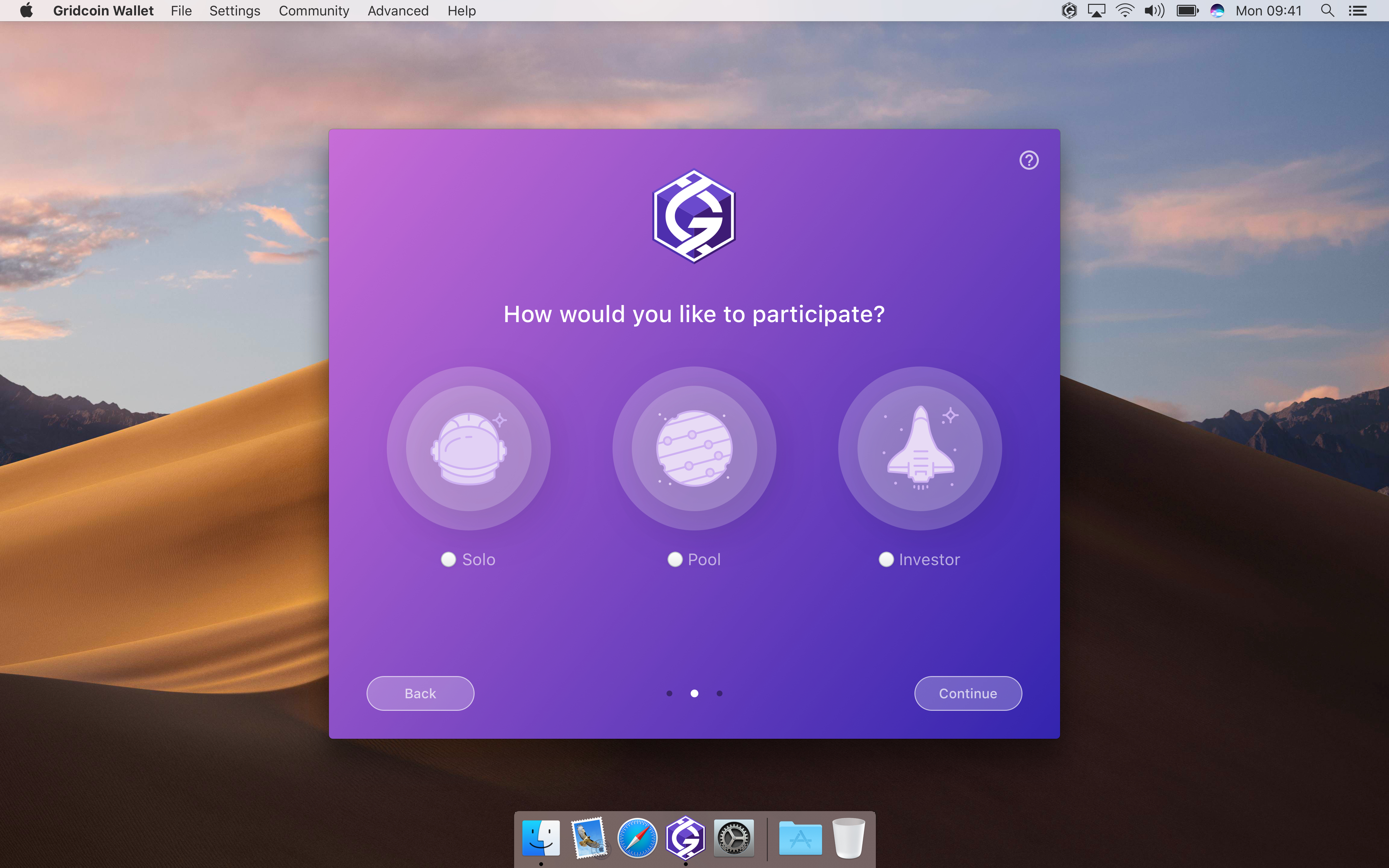Choose the Solo radio button

pyautogui.click(x=448, y=559)
